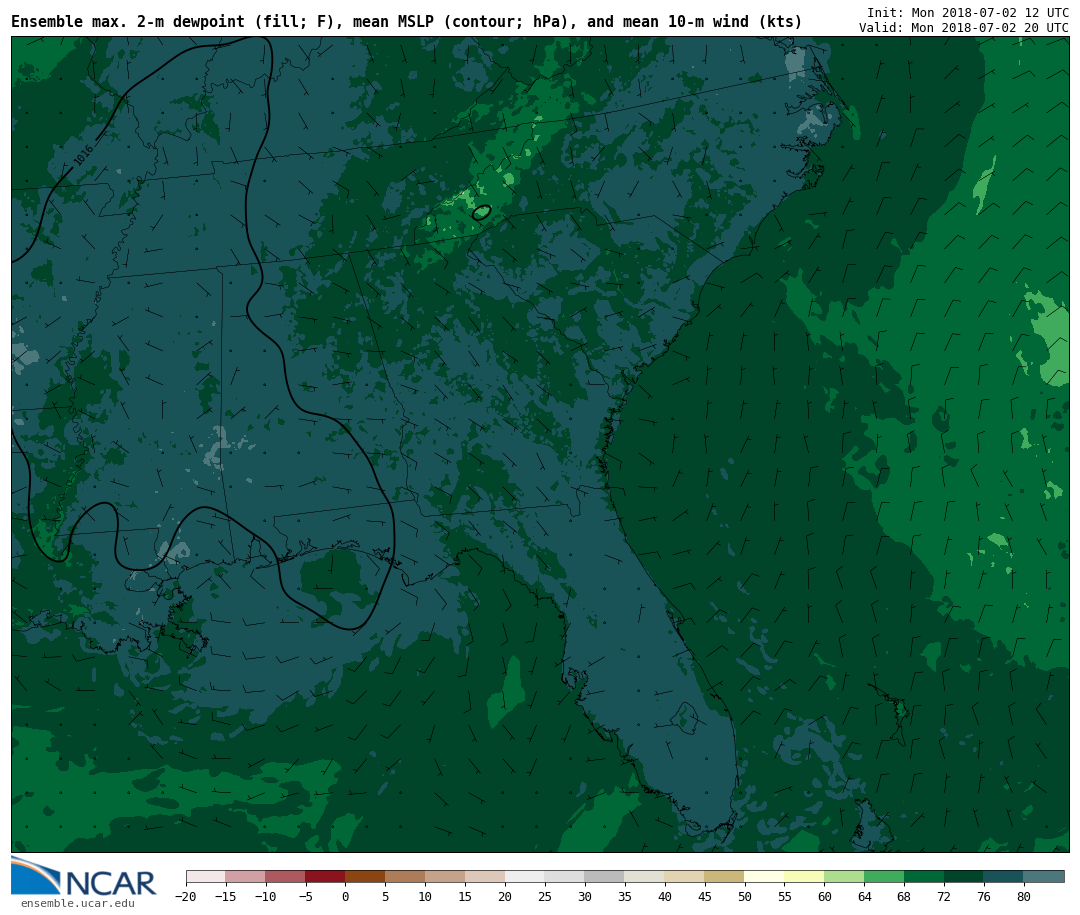Select the gray swatch between 30 and 35

tap(604, 876)
